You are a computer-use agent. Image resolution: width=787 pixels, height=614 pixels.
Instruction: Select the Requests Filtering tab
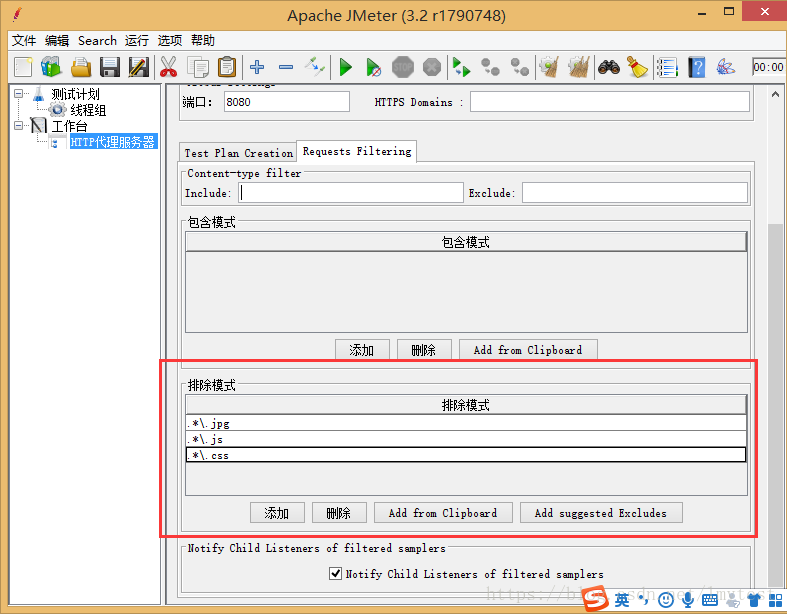357,151
